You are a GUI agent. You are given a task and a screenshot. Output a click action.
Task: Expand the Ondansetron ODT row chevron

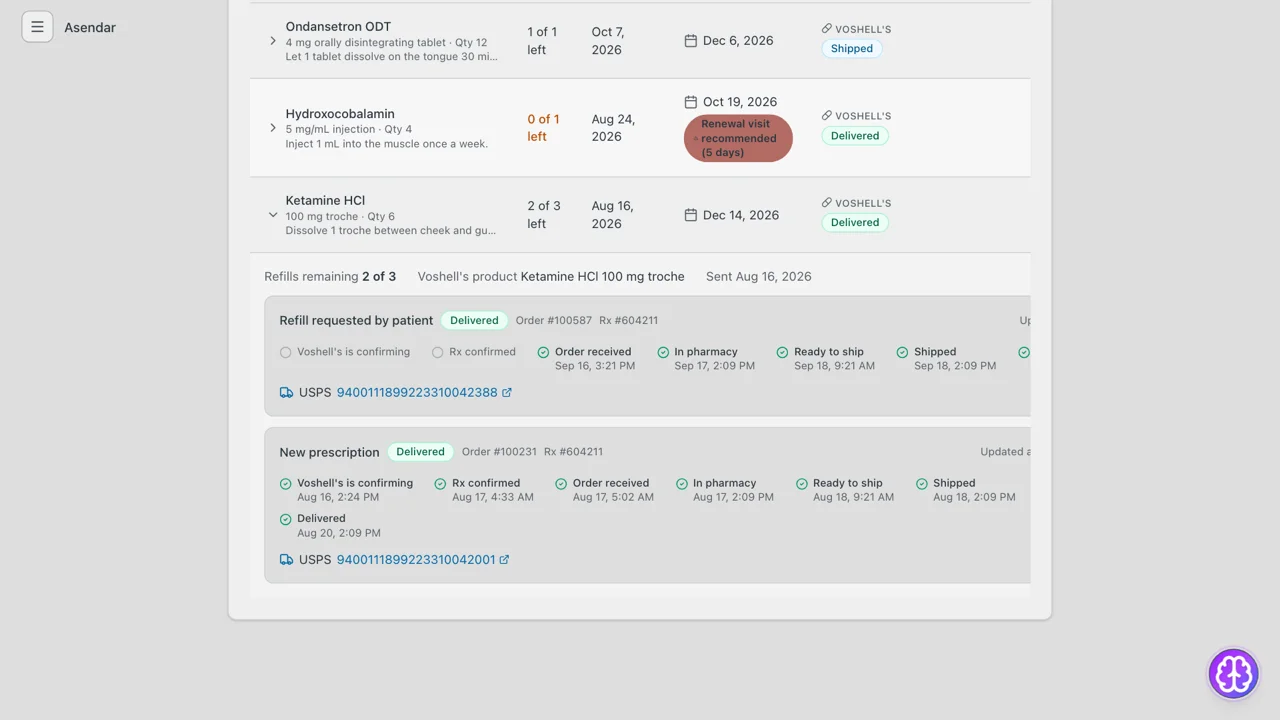[x=273, y=41]
